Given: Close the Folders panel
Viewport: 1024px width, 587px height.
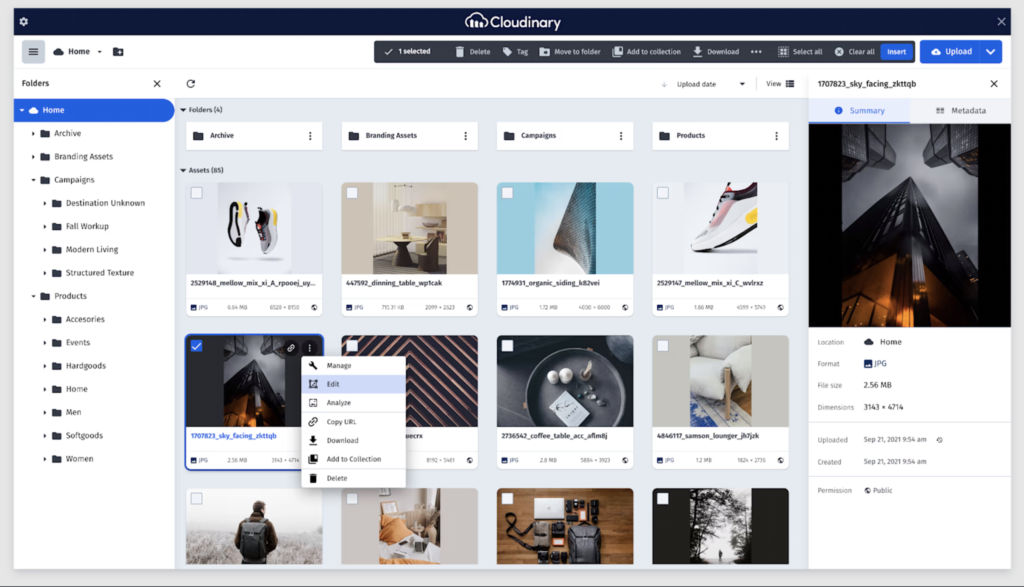Looking at the screenshot, I should coord(157,84).
